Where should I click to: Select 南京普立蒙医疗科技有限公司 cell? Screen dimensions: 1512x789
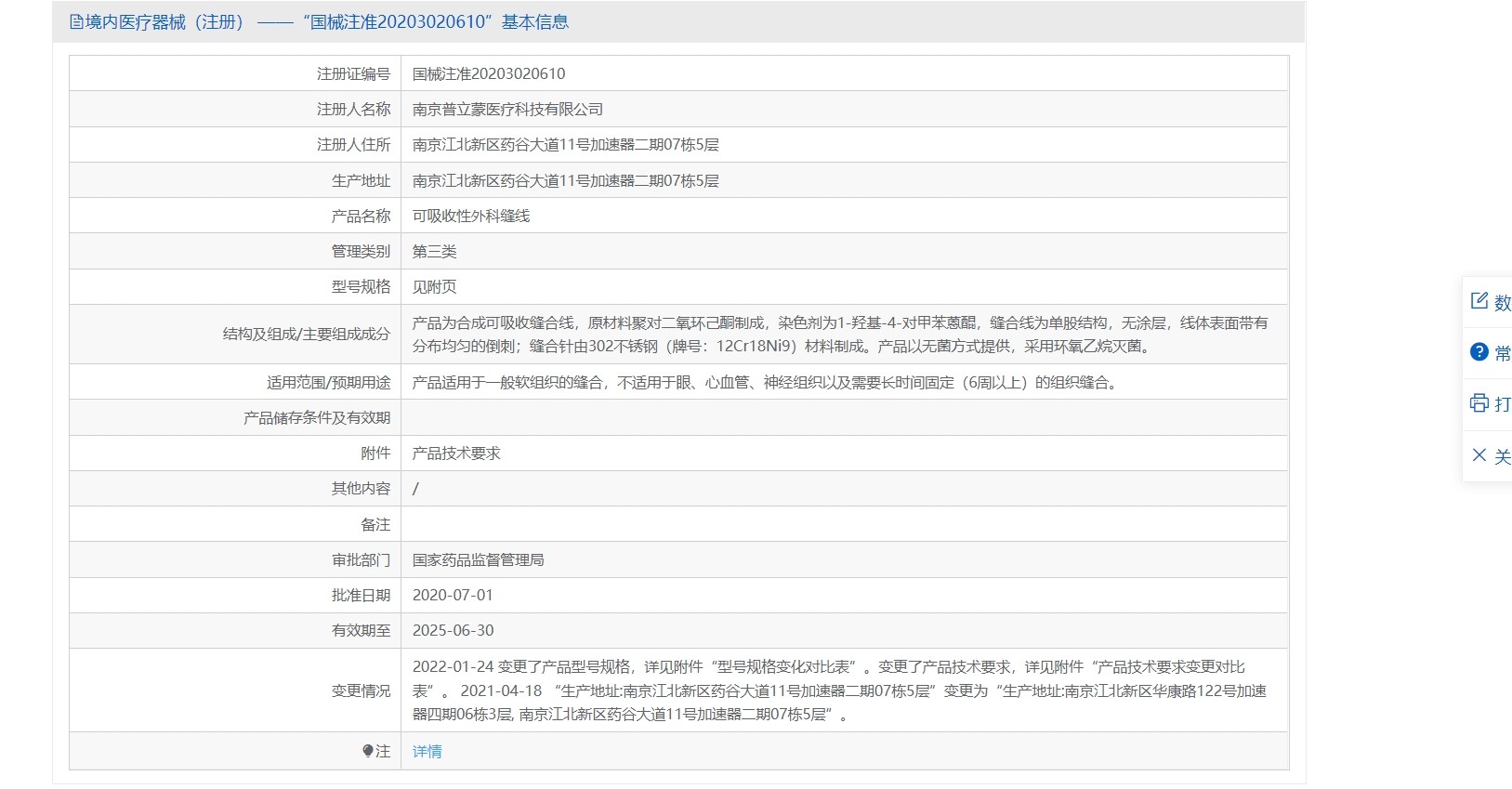(507, 109)
